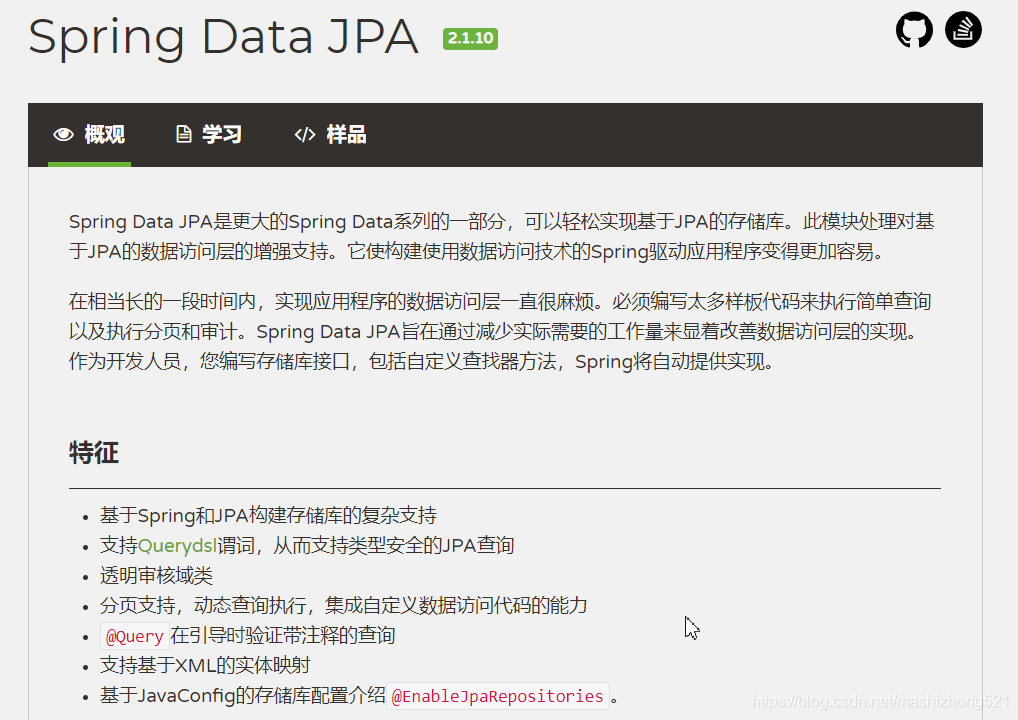This screenshot has height=720, width=1018.
Task: Click bullet 透明审核域类
Action: coord(156,575)
